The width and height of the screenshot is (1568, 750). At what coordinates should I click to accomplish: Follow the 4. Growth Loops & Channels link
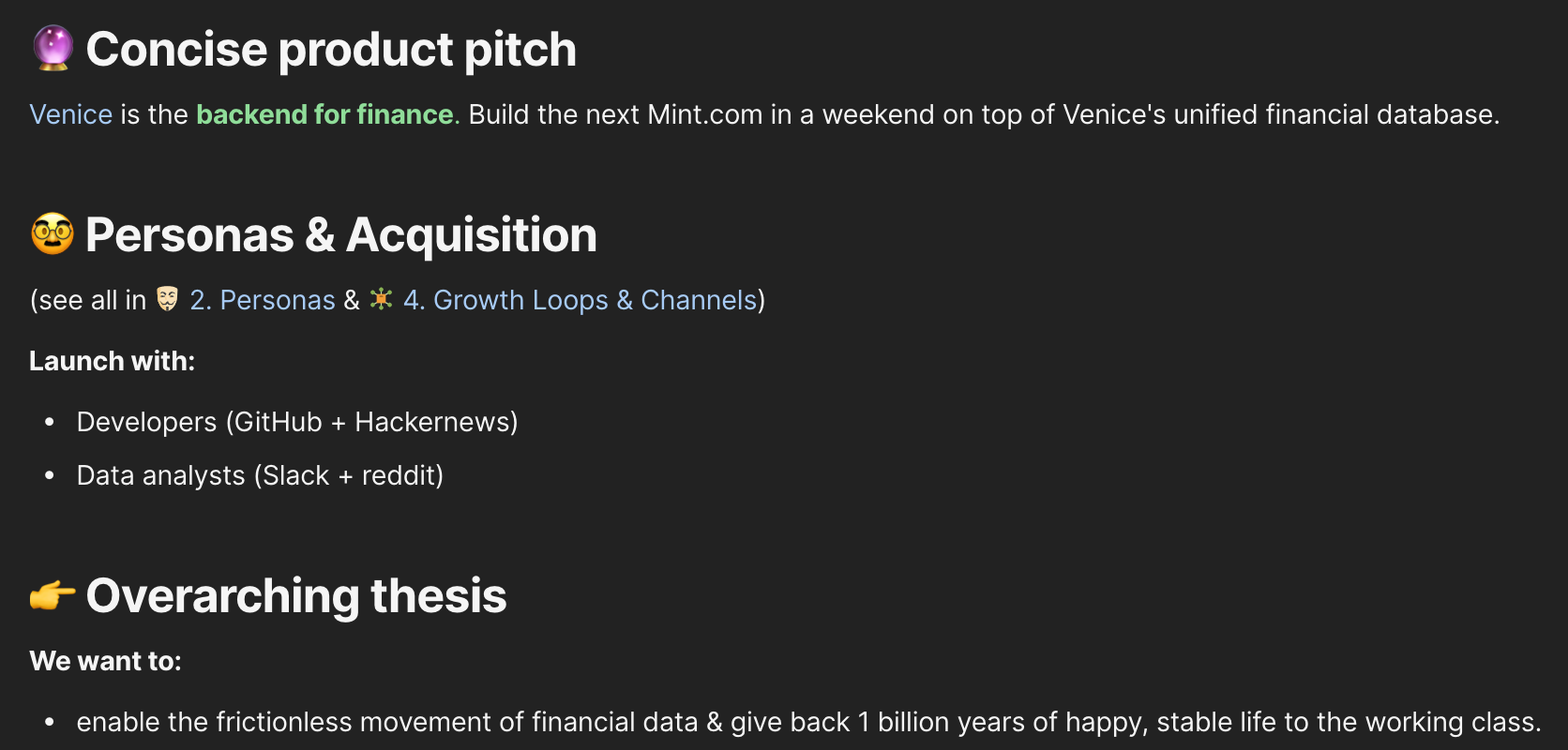click(580, 300)
